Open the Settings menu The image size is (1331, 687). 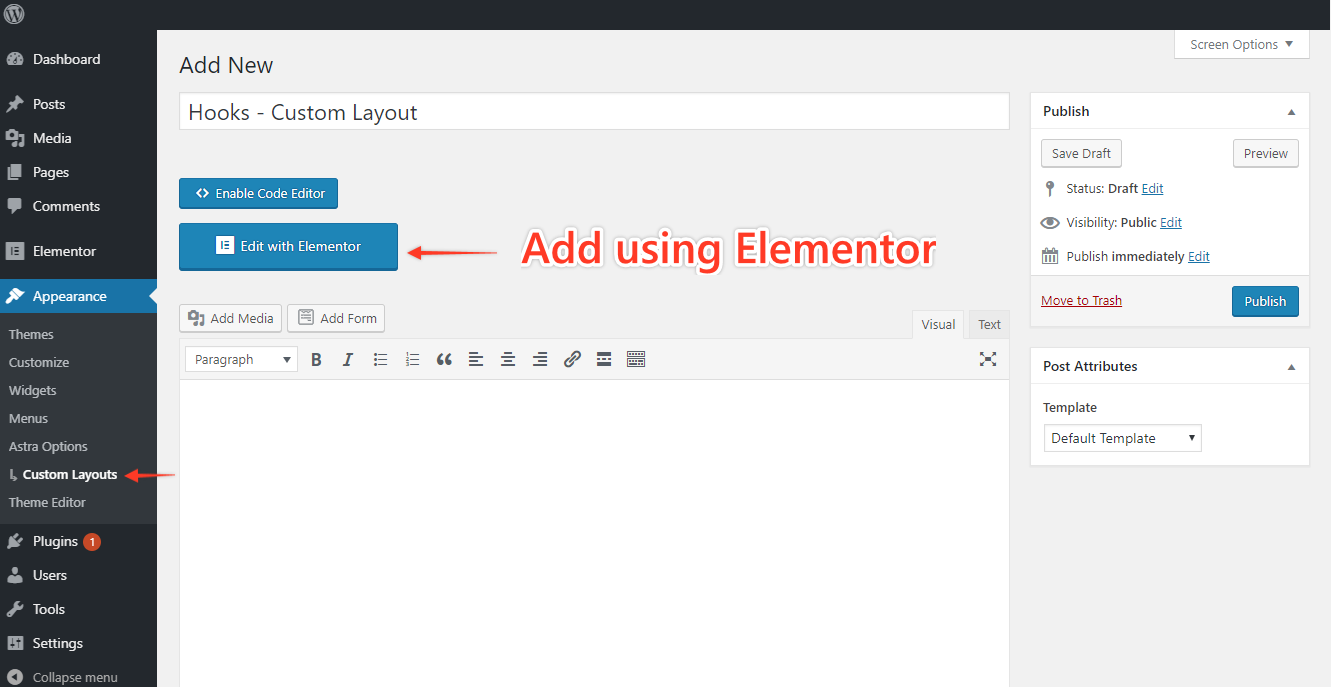click(x=78, y=643)
